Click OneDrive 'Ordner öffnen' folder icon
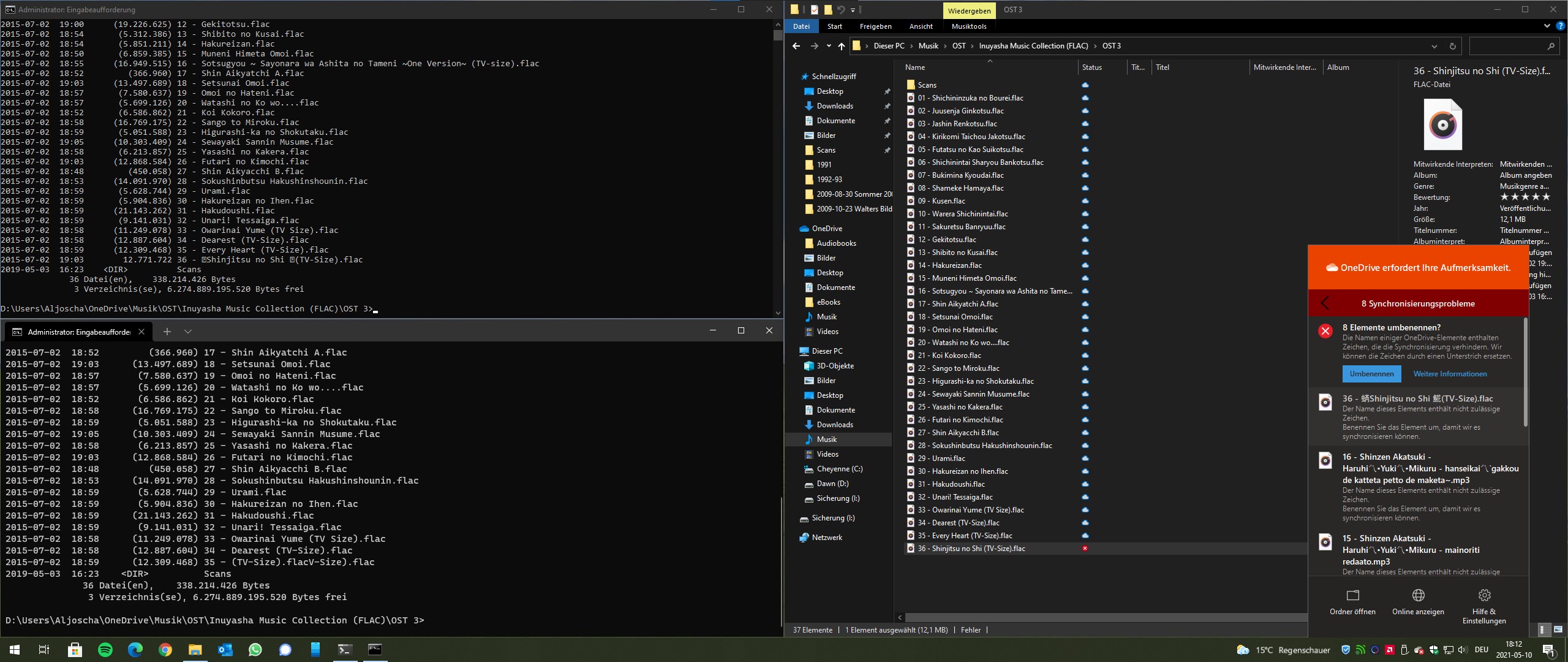 [x=1352, y=595]
